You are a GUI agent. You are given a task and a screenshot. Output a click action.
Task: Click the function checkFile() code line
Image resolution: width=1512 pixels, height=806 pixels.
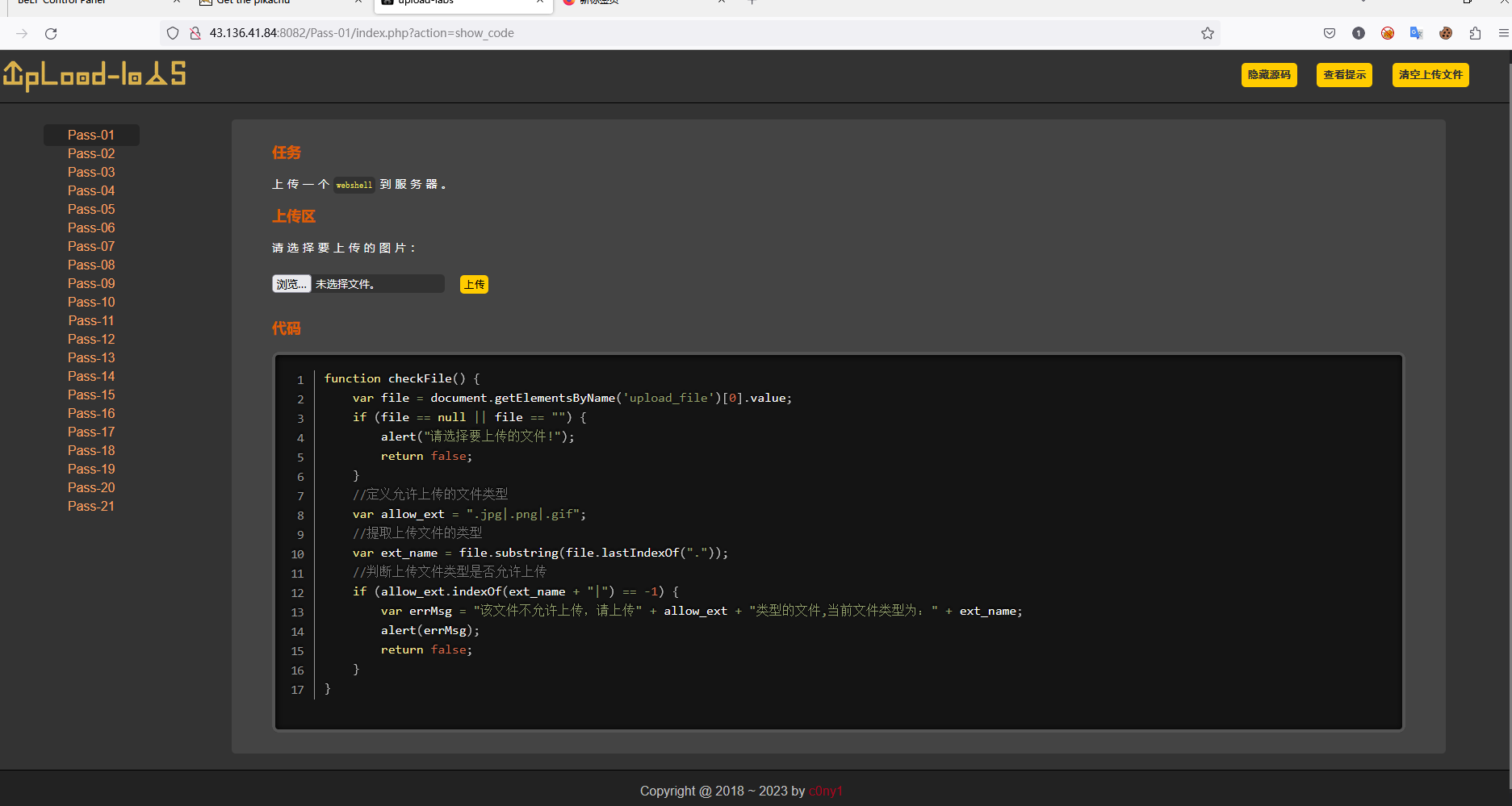click(402, 378)
